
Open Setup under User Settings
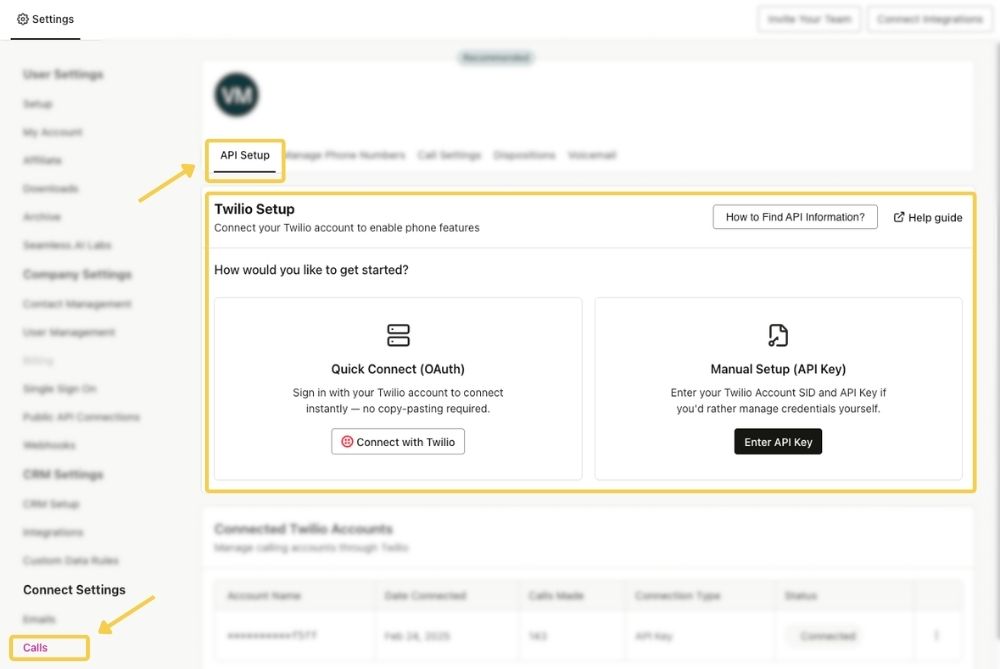click(x=38, y=103)
